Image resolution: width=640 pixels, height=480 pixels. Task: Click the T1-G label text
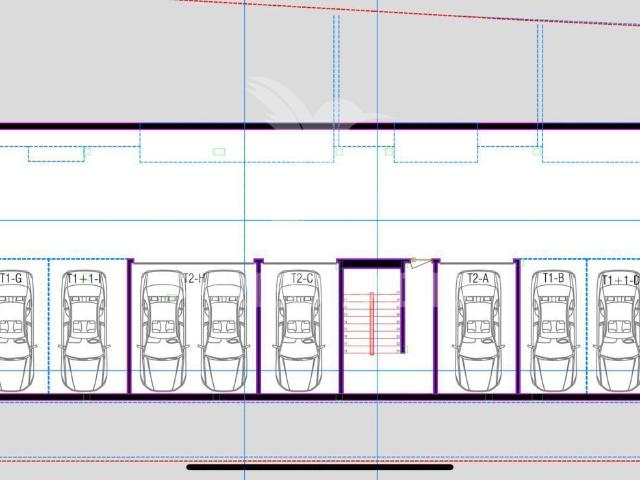[11, 278]
